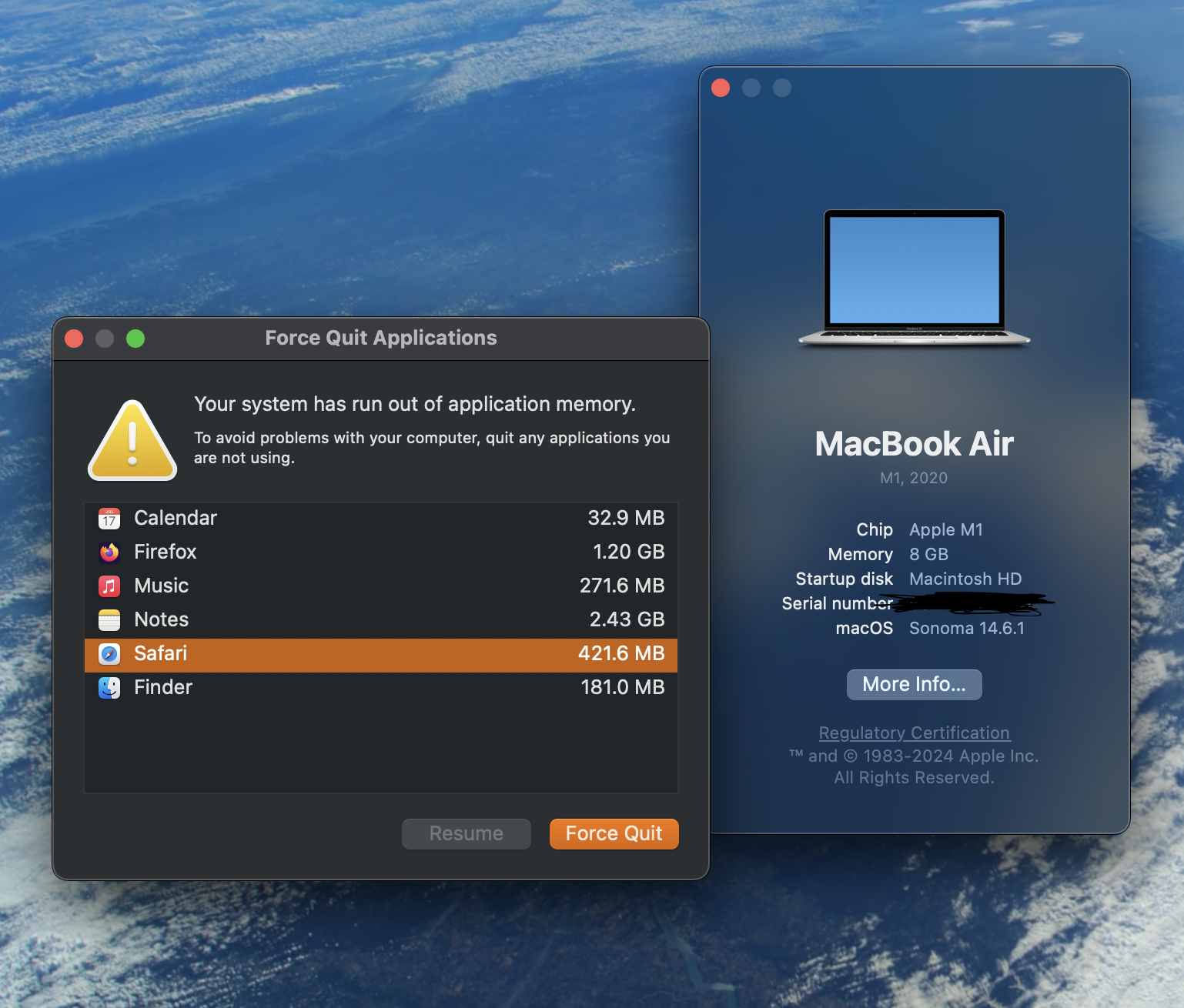Click the 32.9 MB memory value
Viewport: 1184px width, 1008px height.
[x=627, y=518]
